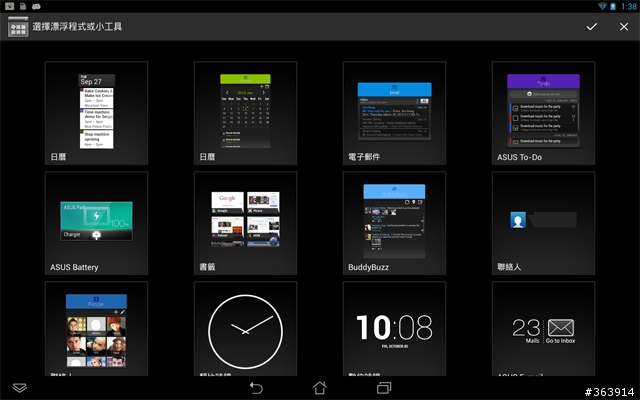
Task: Click the contact avatar icon in 聯絡人 widget
Action: pyautogui.click(x=518, y=220)
